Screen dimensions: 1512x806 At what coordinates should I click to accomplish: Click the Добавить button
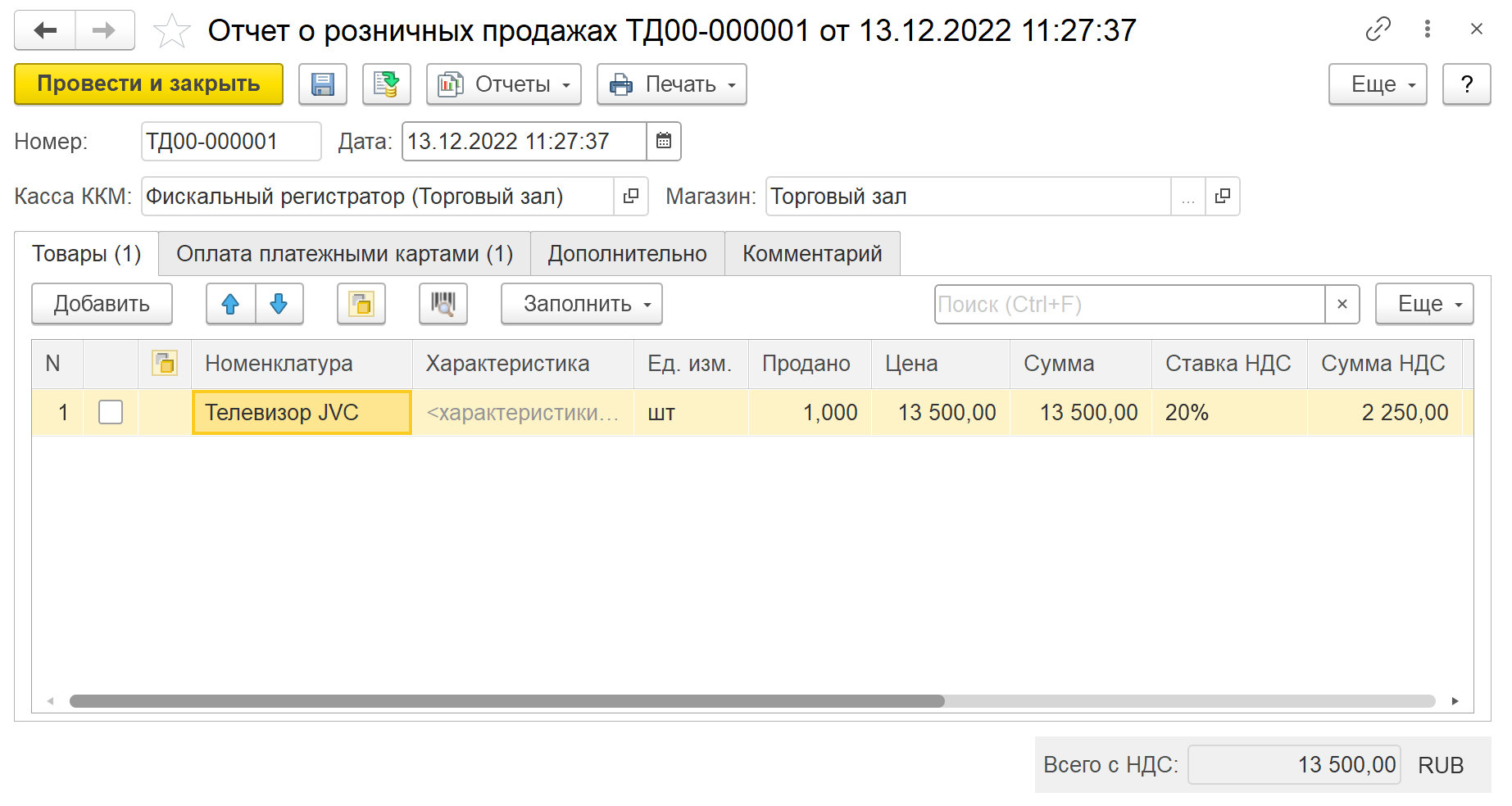pos(102,304)
